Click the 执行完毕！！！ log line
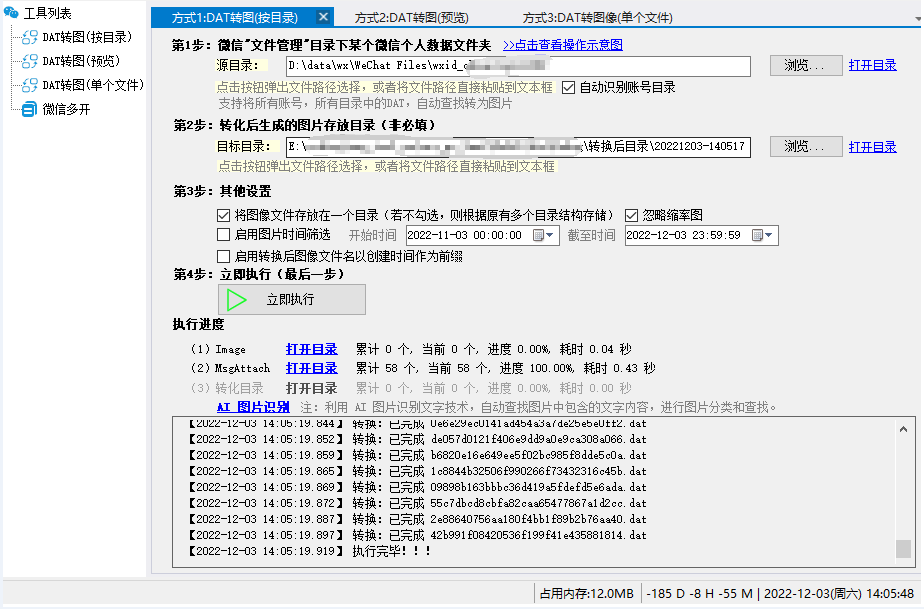This screenshot has width=924, height=609. pyautogui.click(x=310, y=551)
